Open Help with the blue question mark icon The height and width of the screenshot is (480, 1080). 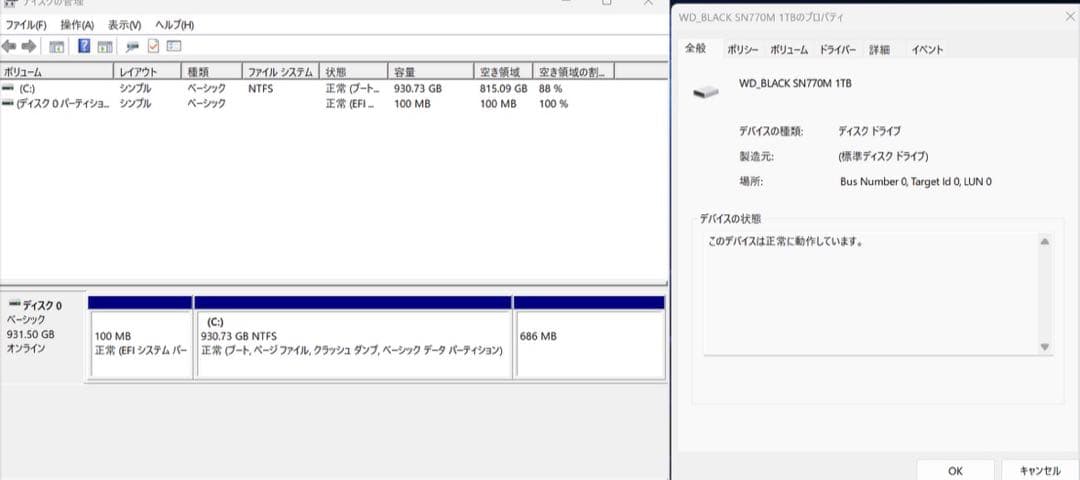coord(84,46)
